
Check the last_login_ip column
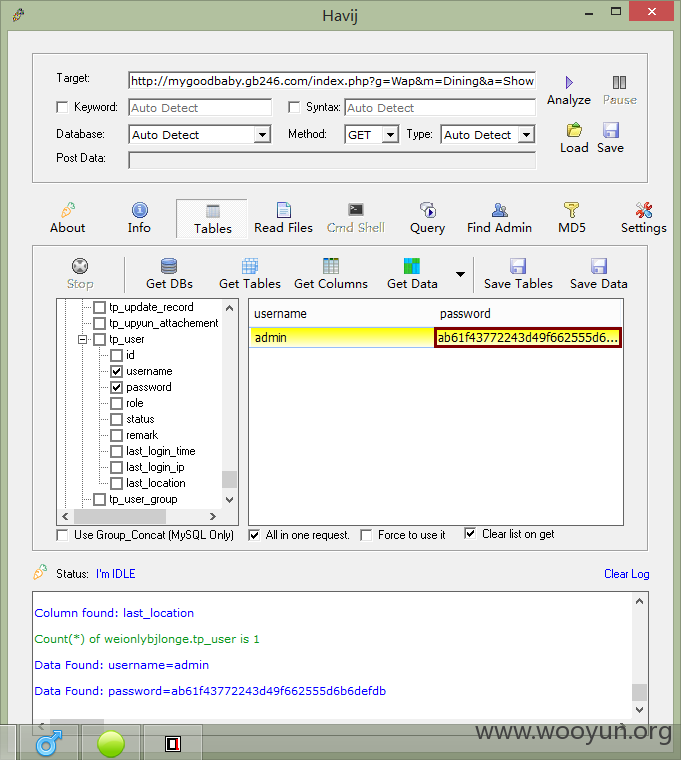pyautogui.click(x=116, y=467)
